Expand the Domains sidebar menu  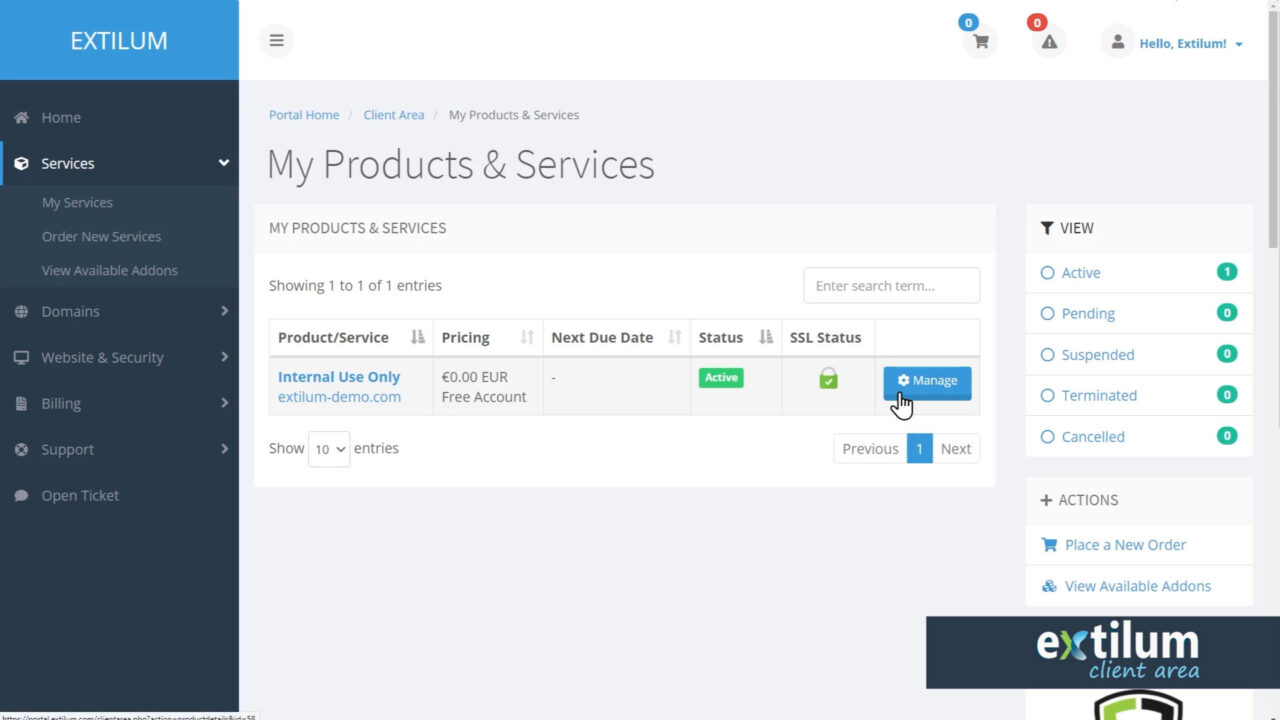(70, 311)
